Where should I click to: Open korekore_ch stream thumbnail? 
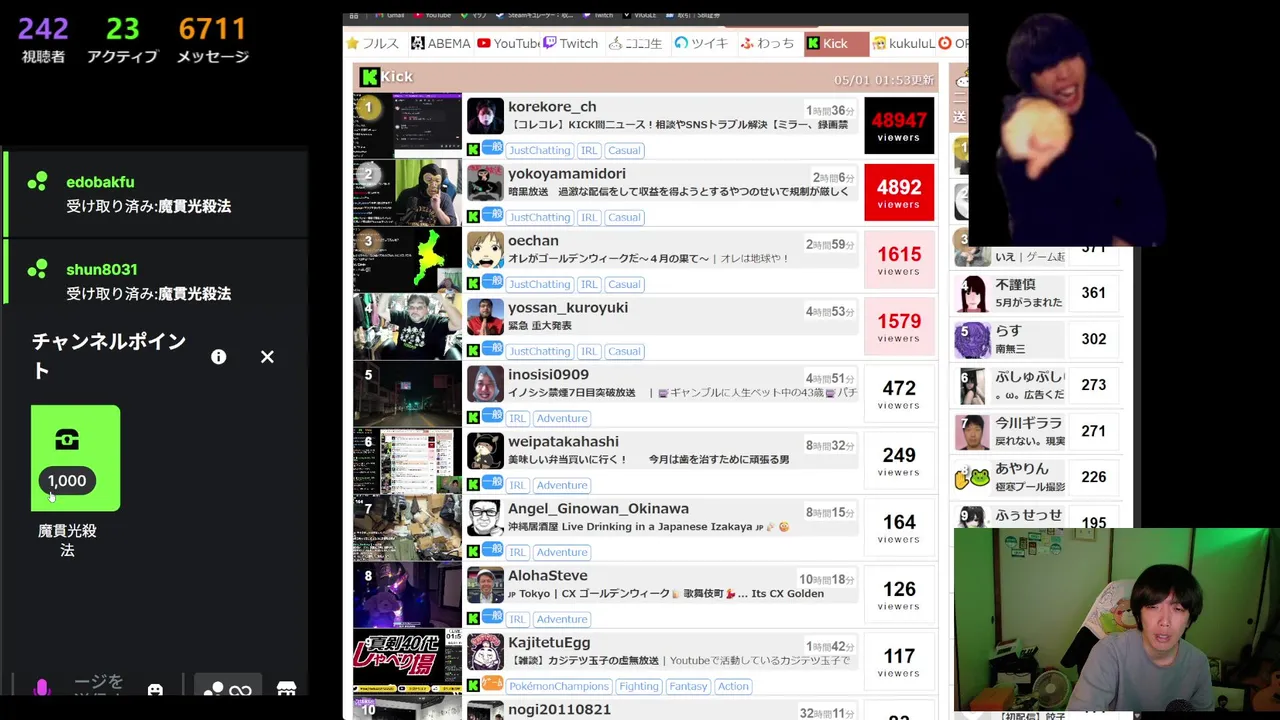tap(407, 126)
